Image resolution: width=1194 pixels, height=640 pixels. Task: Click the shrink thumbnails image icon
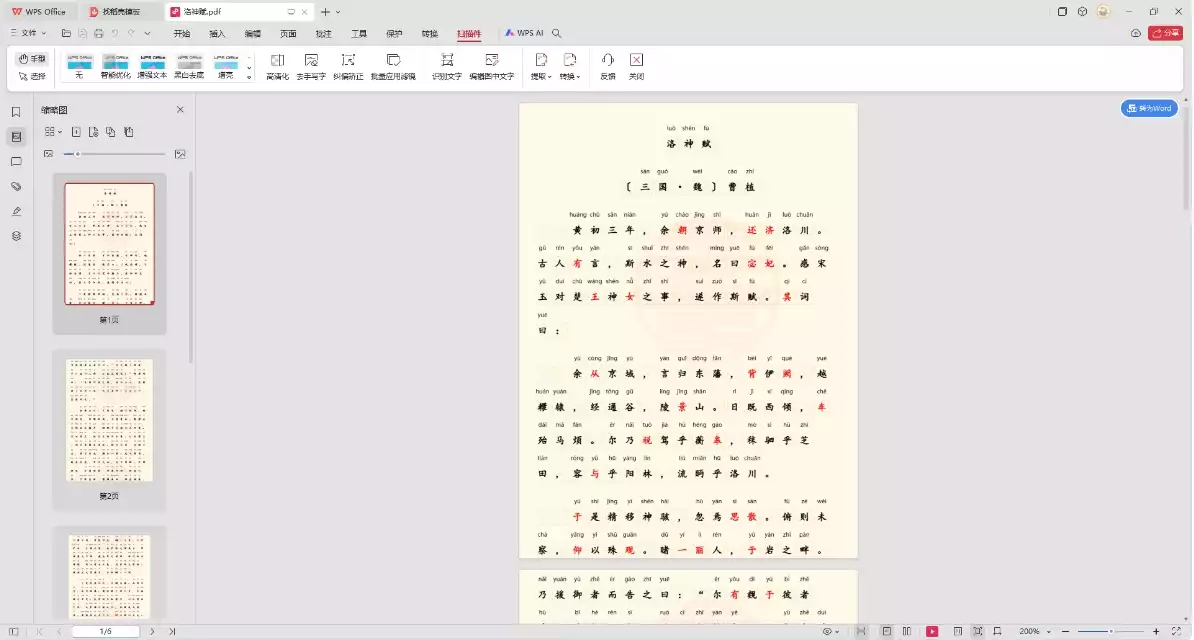tap(49, 154)
